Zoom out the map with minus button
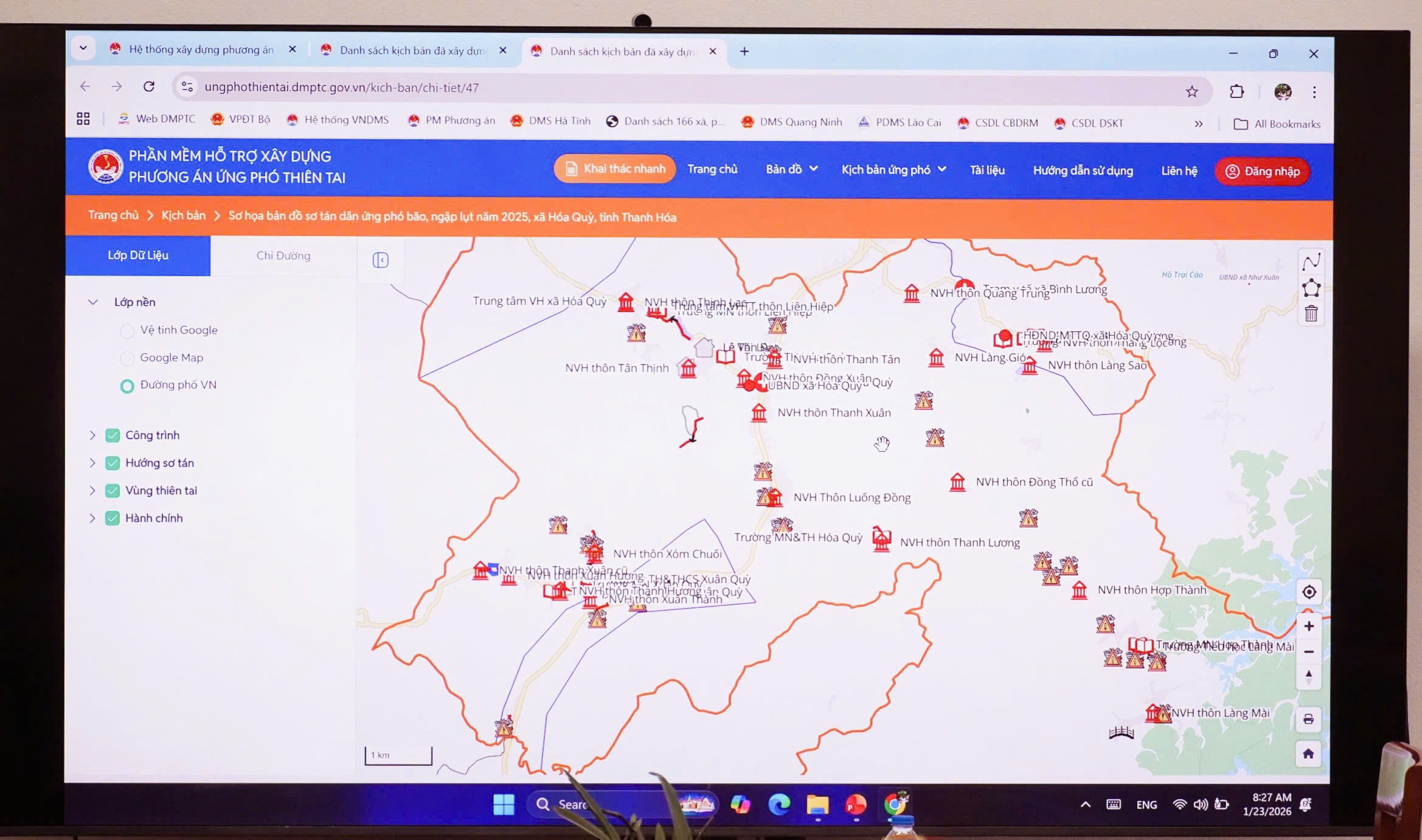 tap(1309, 651)
